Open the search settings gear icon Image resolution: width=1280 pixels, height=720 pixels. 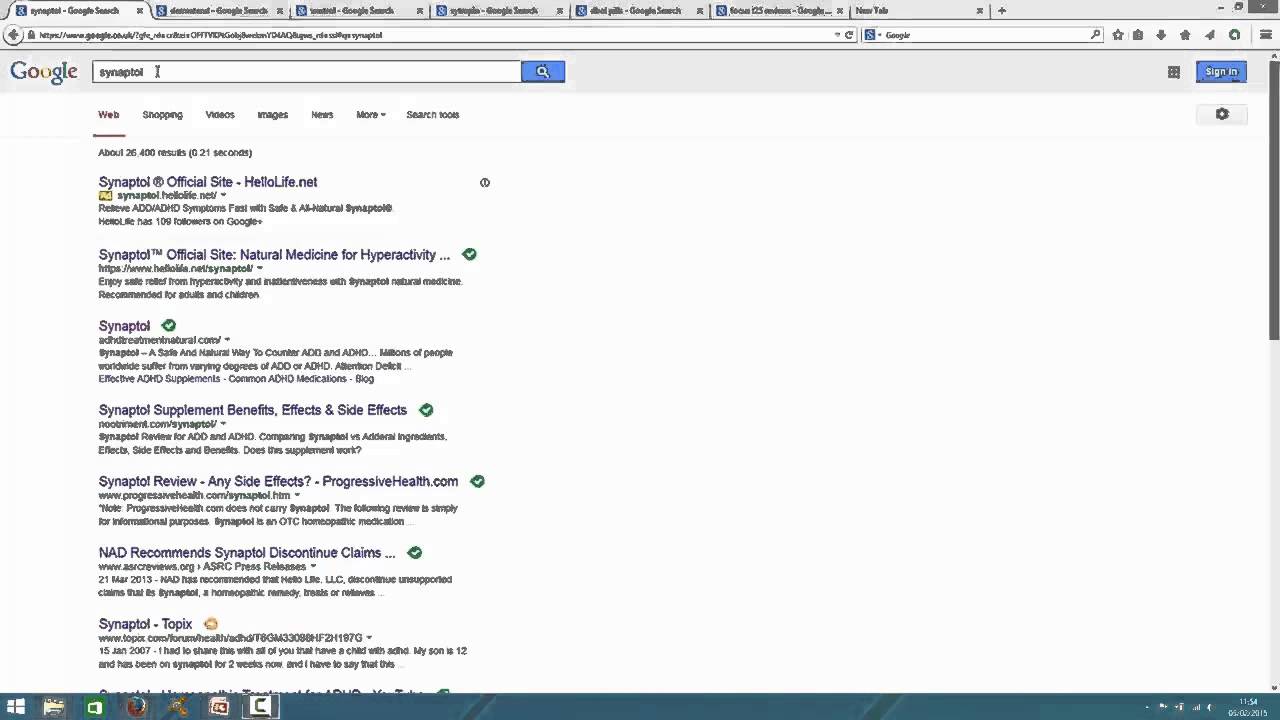pos(1222,114)
